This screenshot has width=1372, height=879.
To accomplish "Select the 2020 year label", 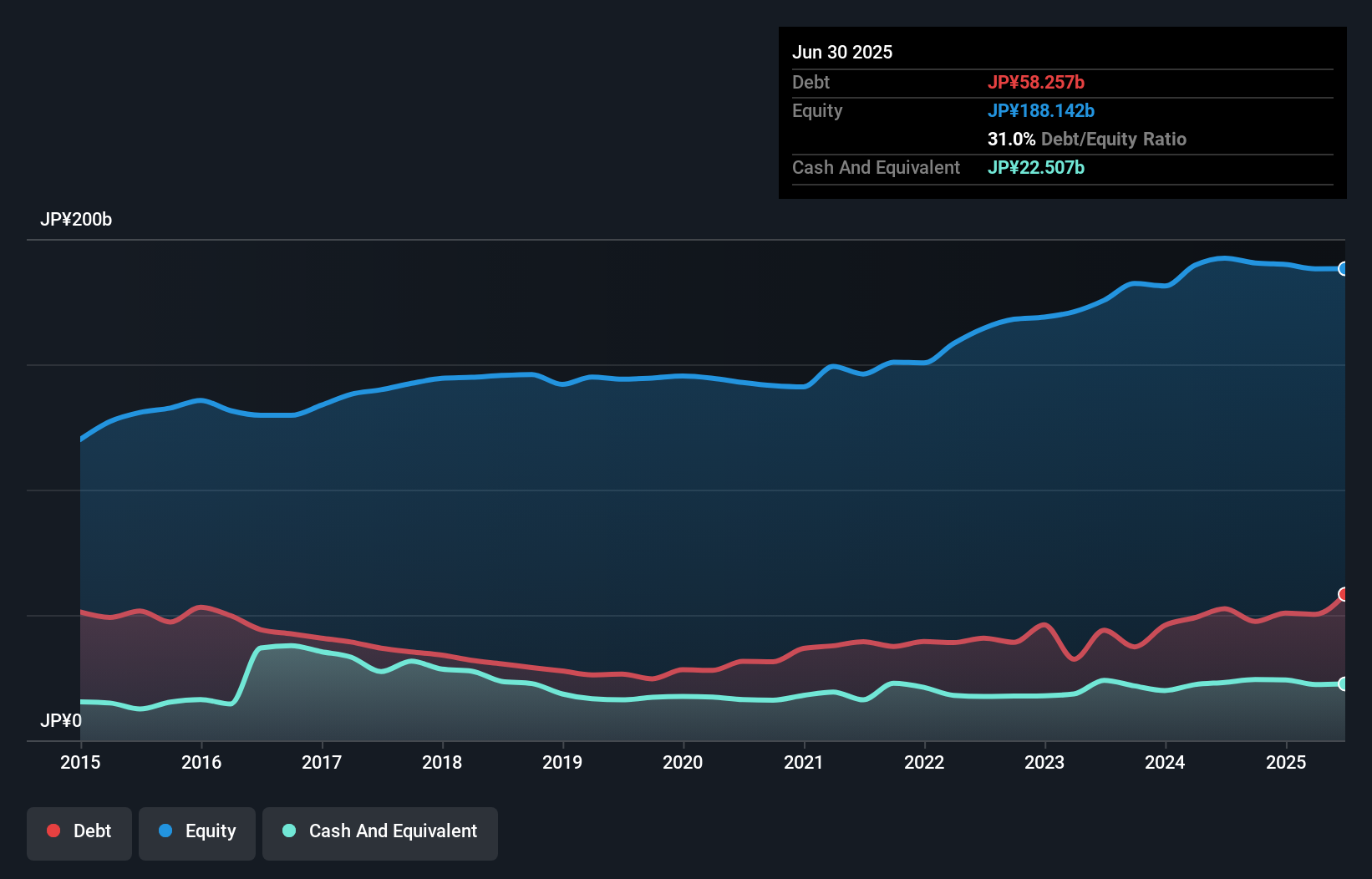I will click(683, 762).
